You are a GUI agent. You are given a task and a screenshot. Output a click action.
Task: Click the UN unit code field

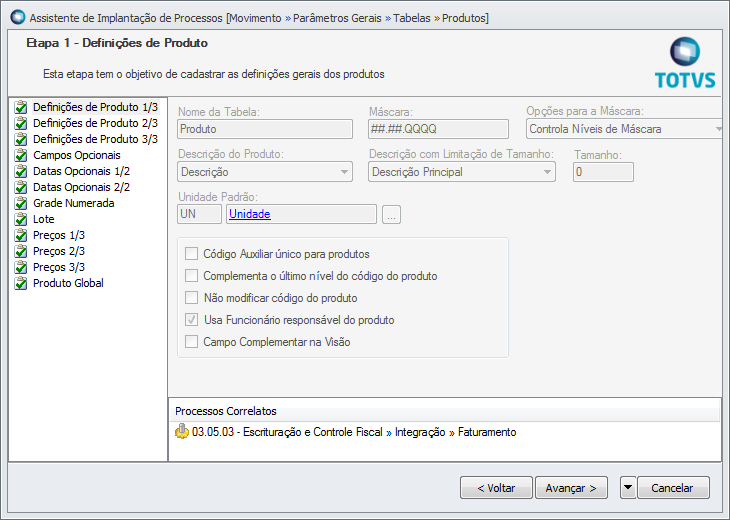(x=199, y=214)
